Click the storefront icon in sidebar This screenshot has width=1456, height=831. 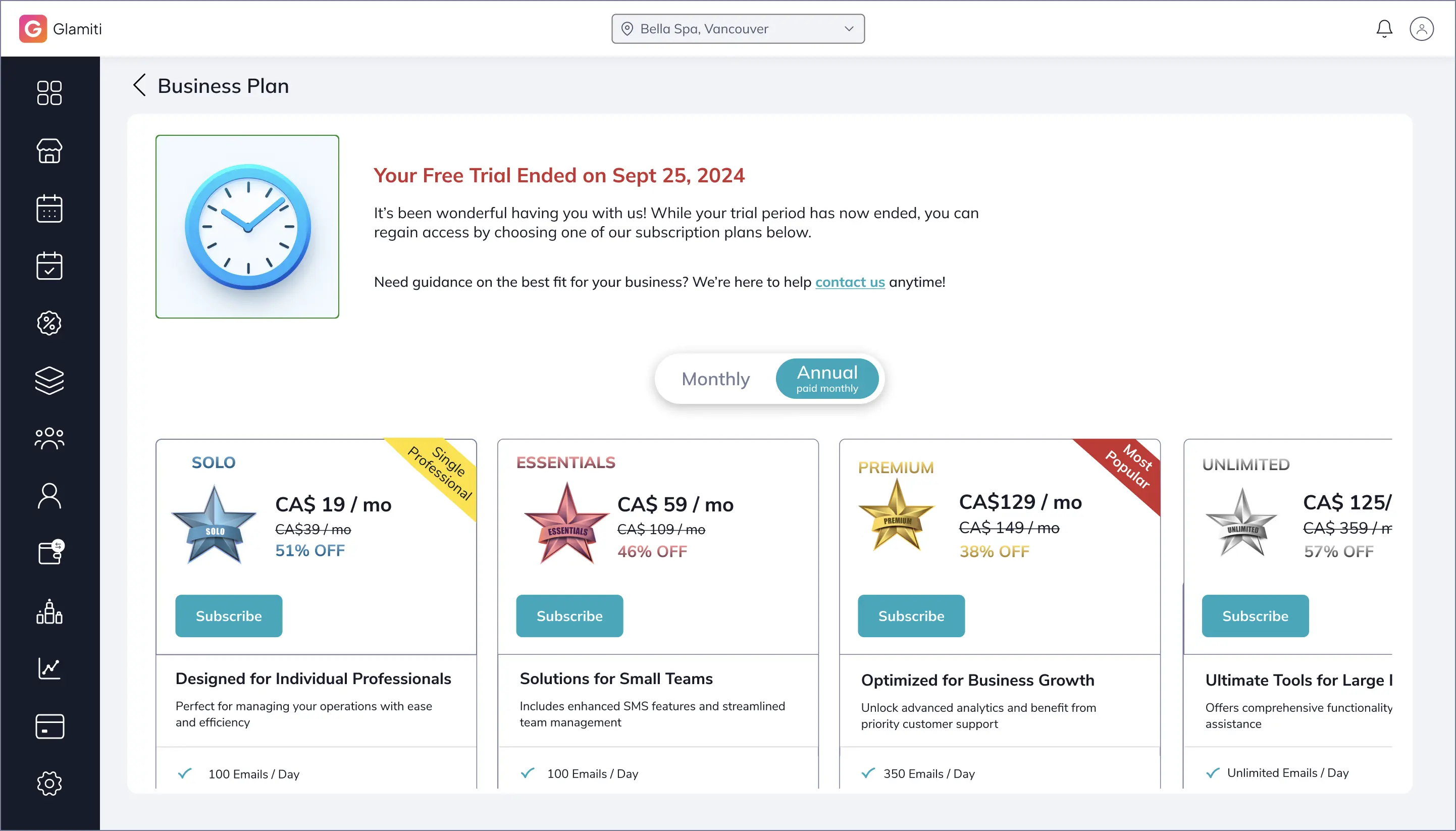coord(49,150)
